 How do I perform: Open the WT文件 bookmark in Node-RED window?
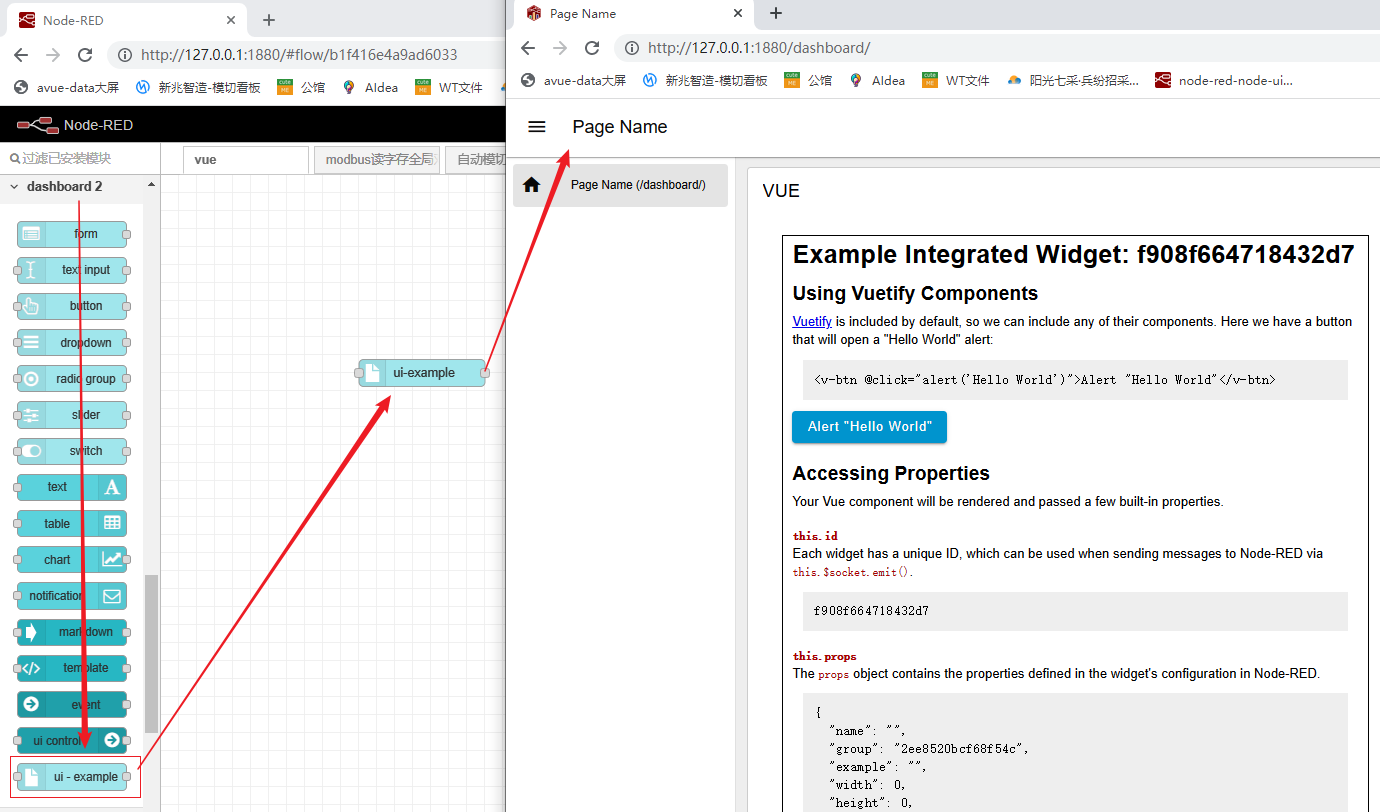tap(449, 88)
